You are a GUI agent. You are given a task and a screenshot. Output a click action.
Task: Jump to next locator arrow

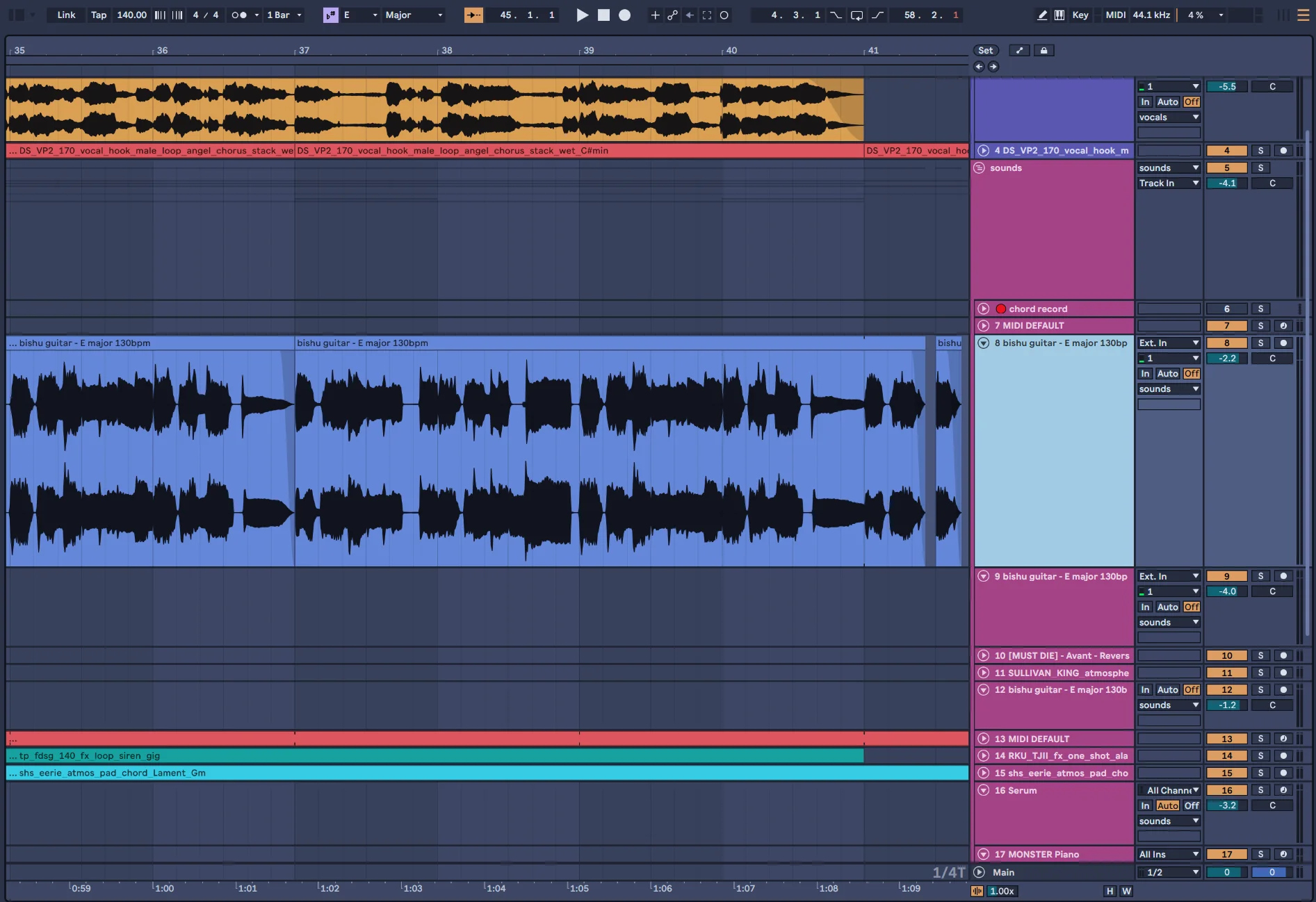click(993, 67)
